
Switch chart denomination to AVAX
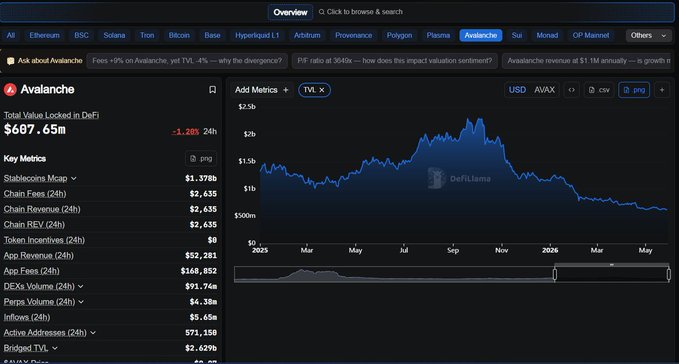(544, 90)
